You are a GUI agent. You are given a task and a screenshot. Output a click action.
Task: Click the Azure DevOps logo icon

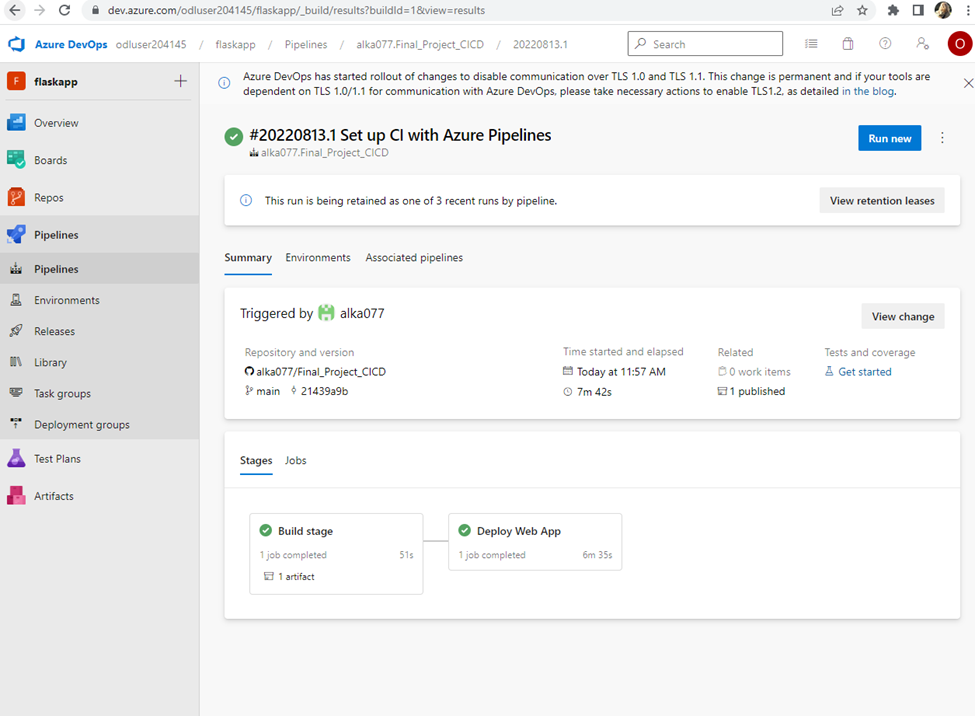click(17, 44)
